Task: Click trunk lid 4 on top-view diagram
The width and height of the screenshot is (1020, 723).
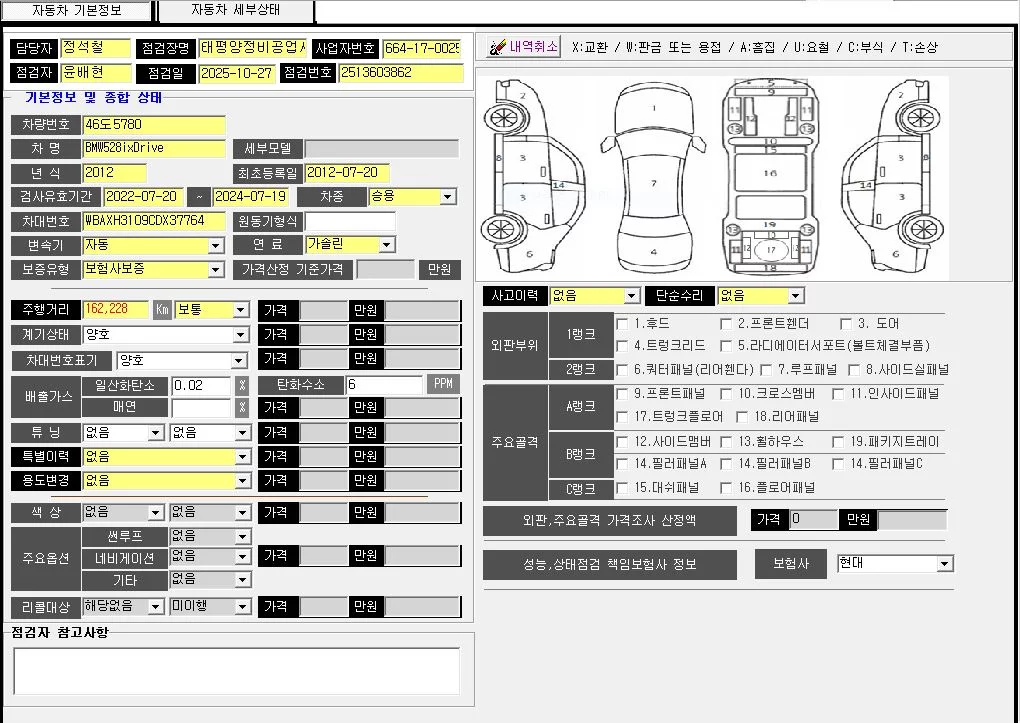Action: pyautogui.click(x=653, y=251)
